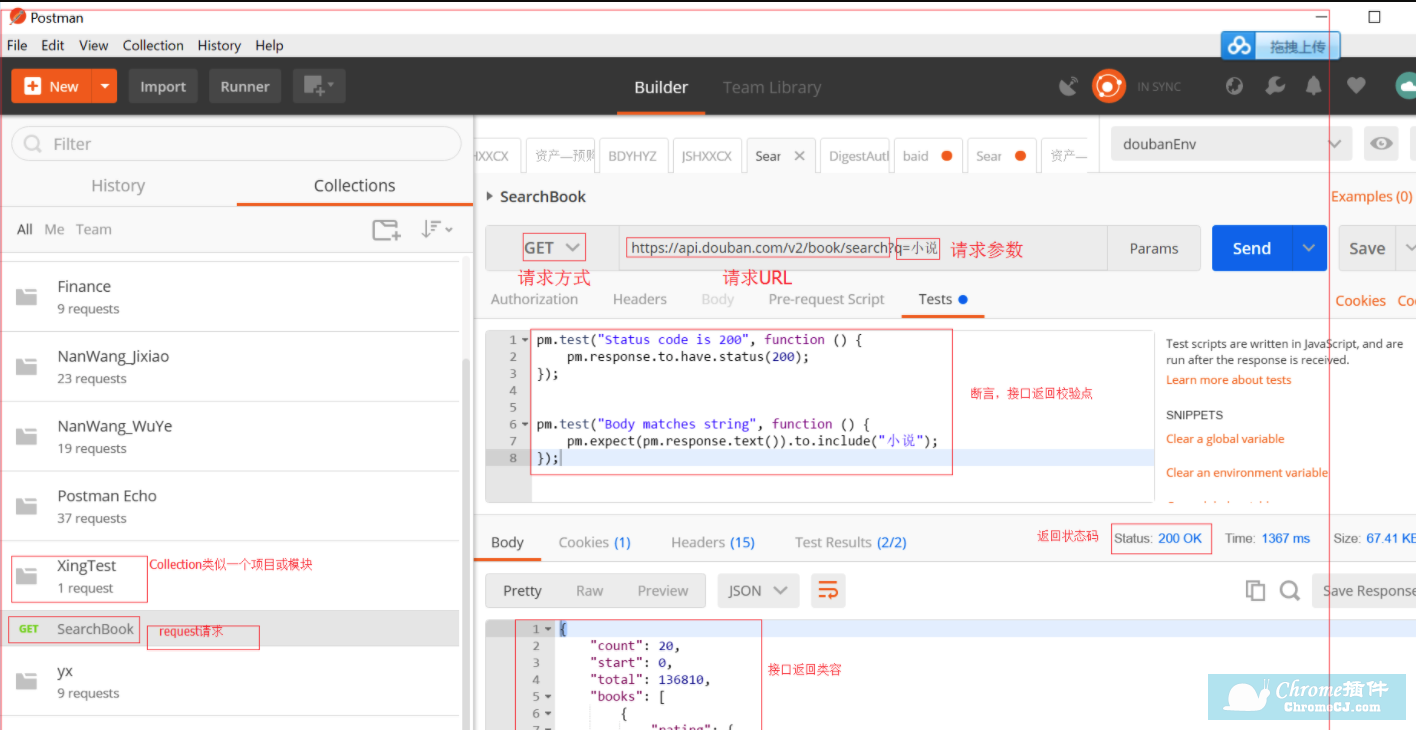Click the New button
The width and height of the screenshot is (1416, 730).
tap(51, 87)
